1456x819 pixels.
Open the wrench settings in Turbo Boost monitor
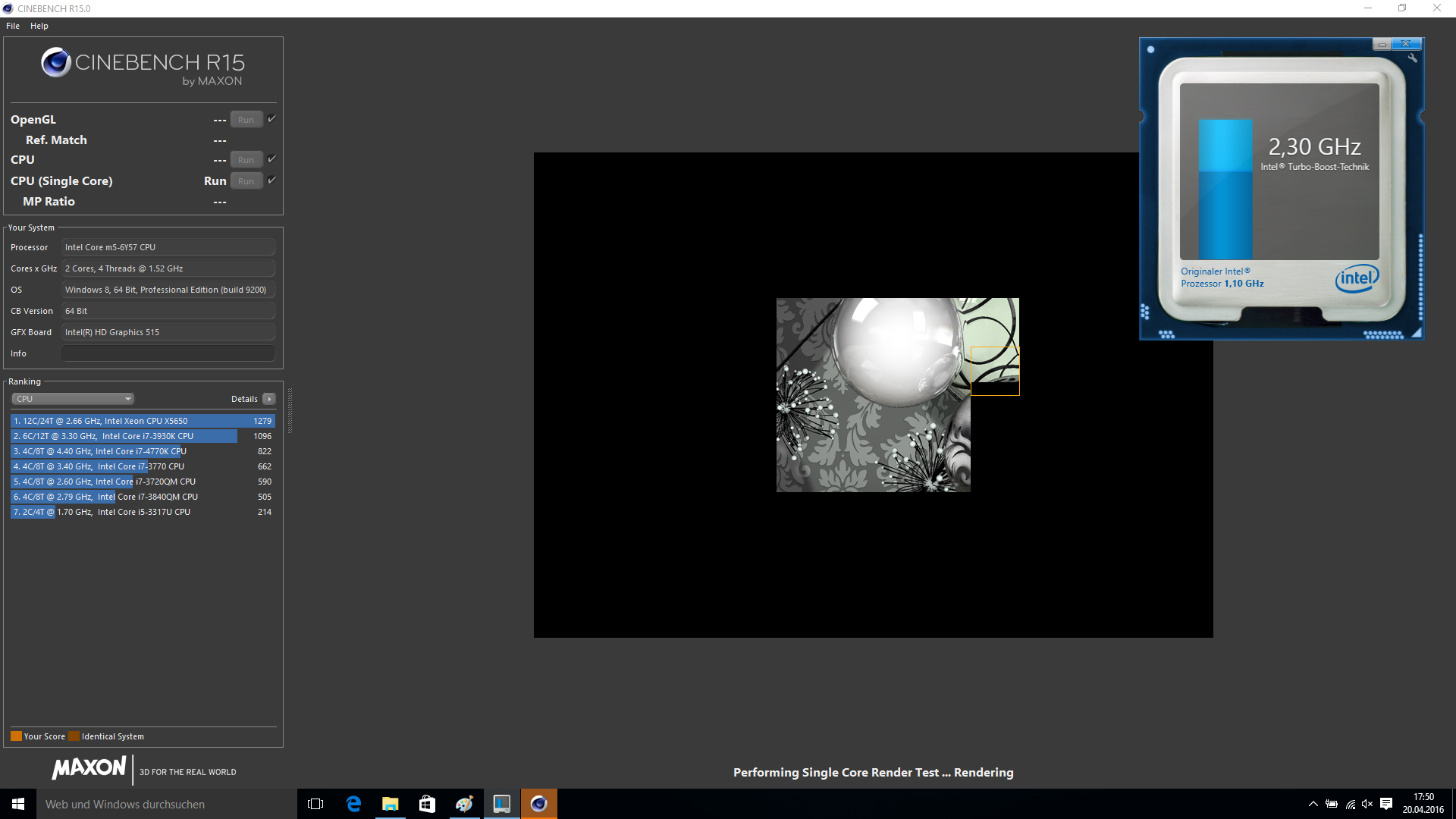1412,58
